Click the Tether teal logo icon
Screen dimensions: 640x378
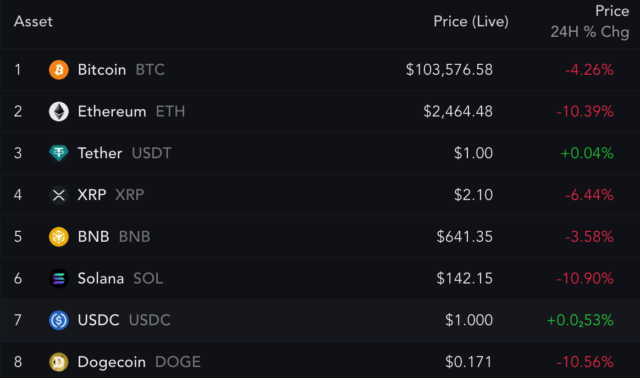pyautogui.click(x=59, y=153)
